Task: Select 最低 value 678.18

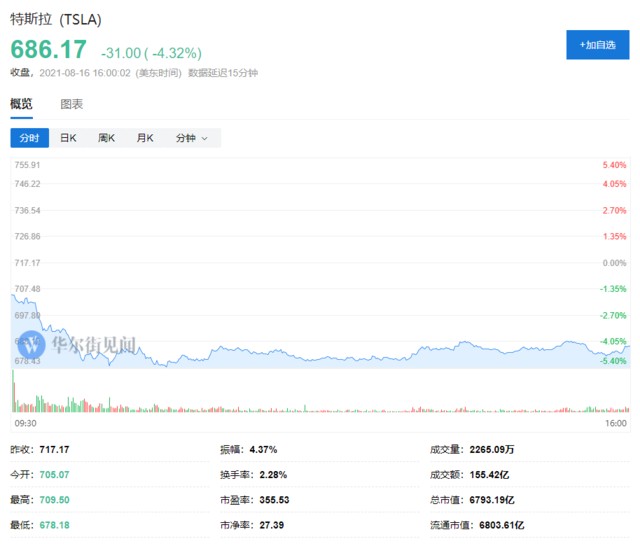Action: tap(54, 525)
